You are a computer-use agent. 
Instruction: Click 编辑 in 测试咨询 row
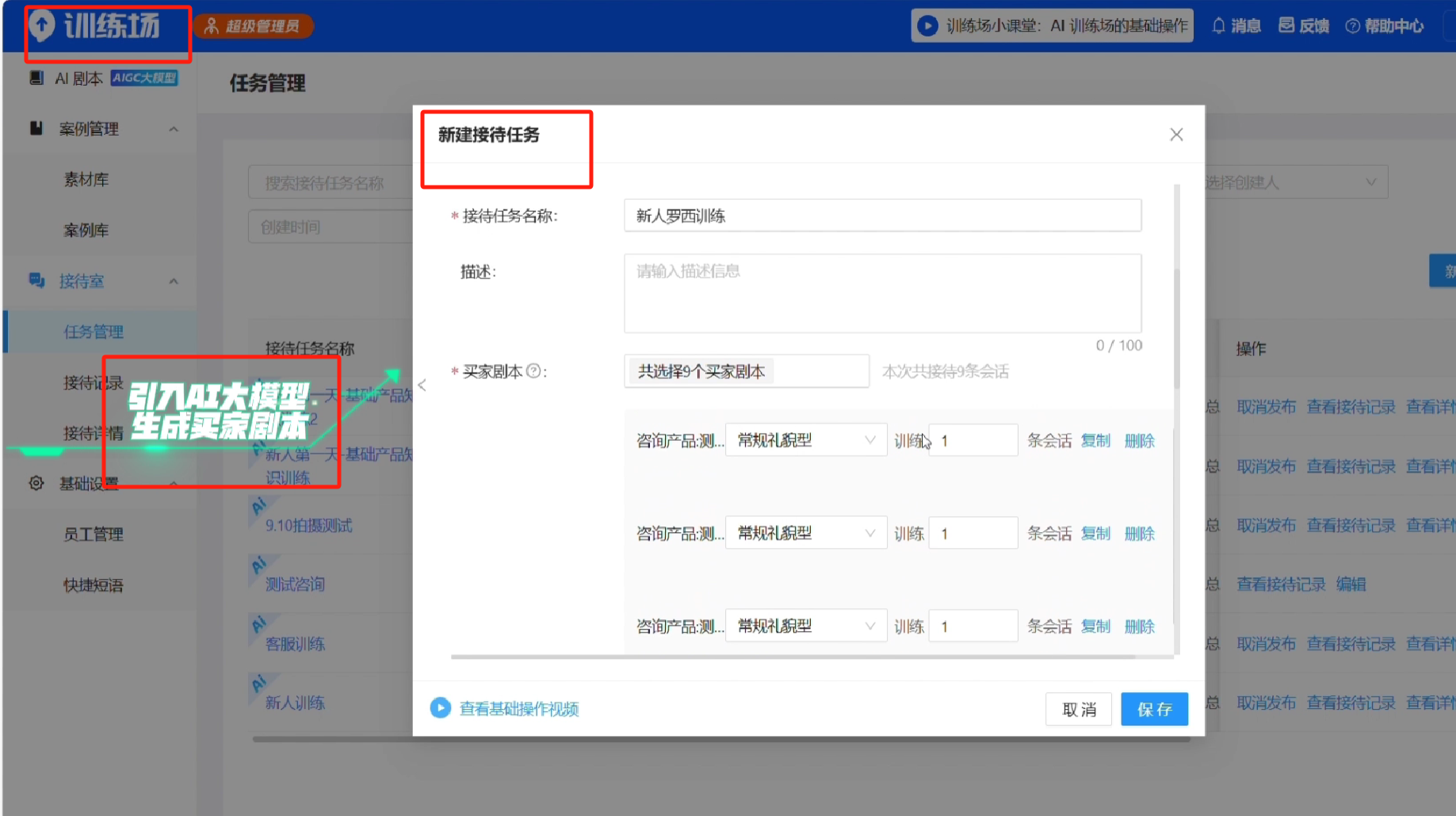tap(1351, 584)
